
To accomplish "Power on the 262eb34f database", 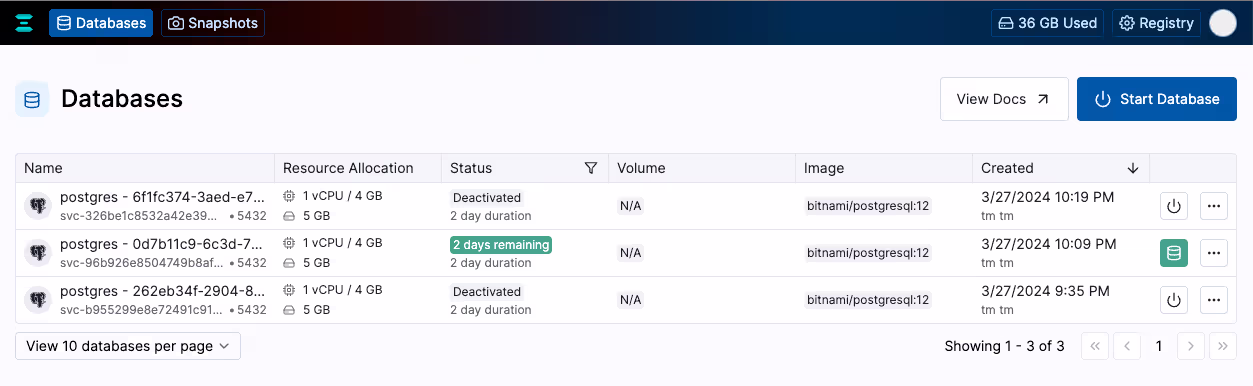I will pos(1174,300).
